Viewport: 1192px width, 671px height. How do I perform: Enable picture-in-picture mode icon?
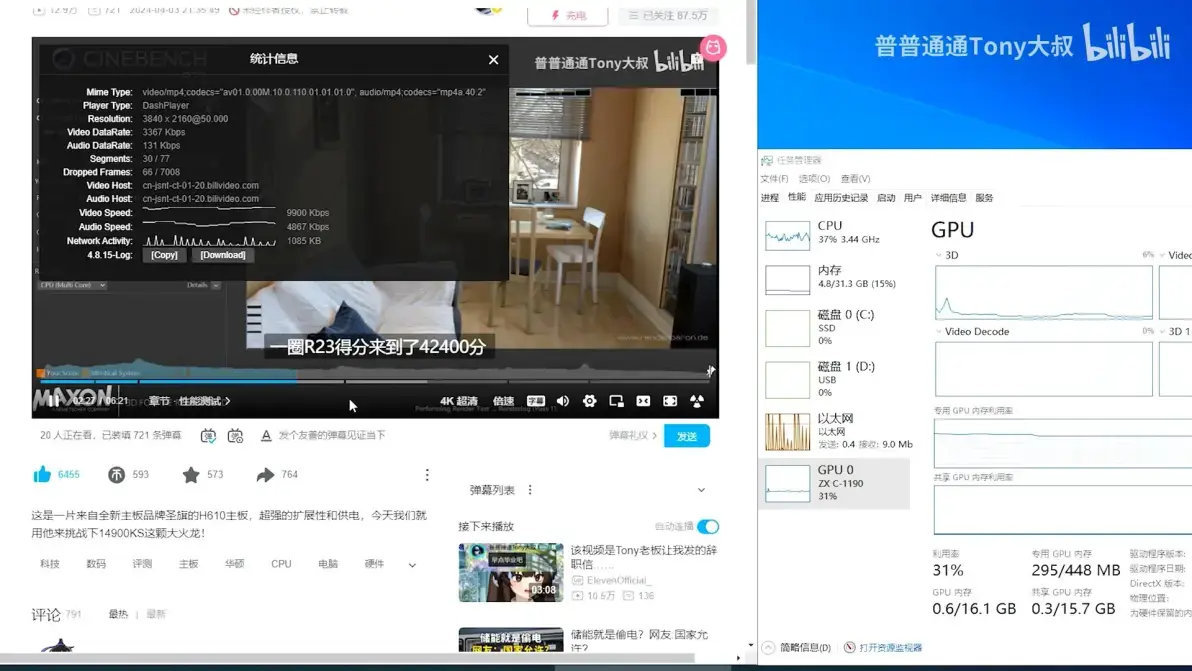(x=617, y=401)
